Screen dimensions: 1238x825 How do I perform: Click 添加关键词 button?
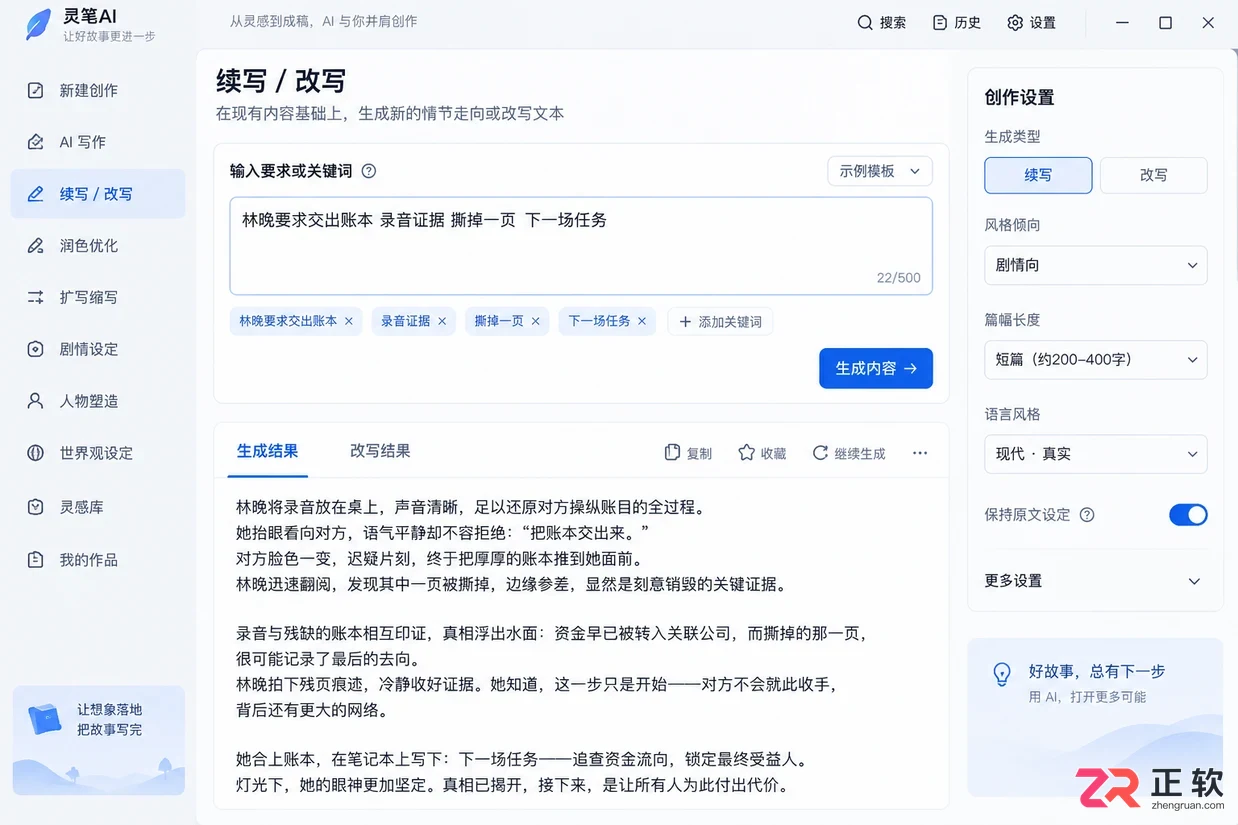click(720, 321)
